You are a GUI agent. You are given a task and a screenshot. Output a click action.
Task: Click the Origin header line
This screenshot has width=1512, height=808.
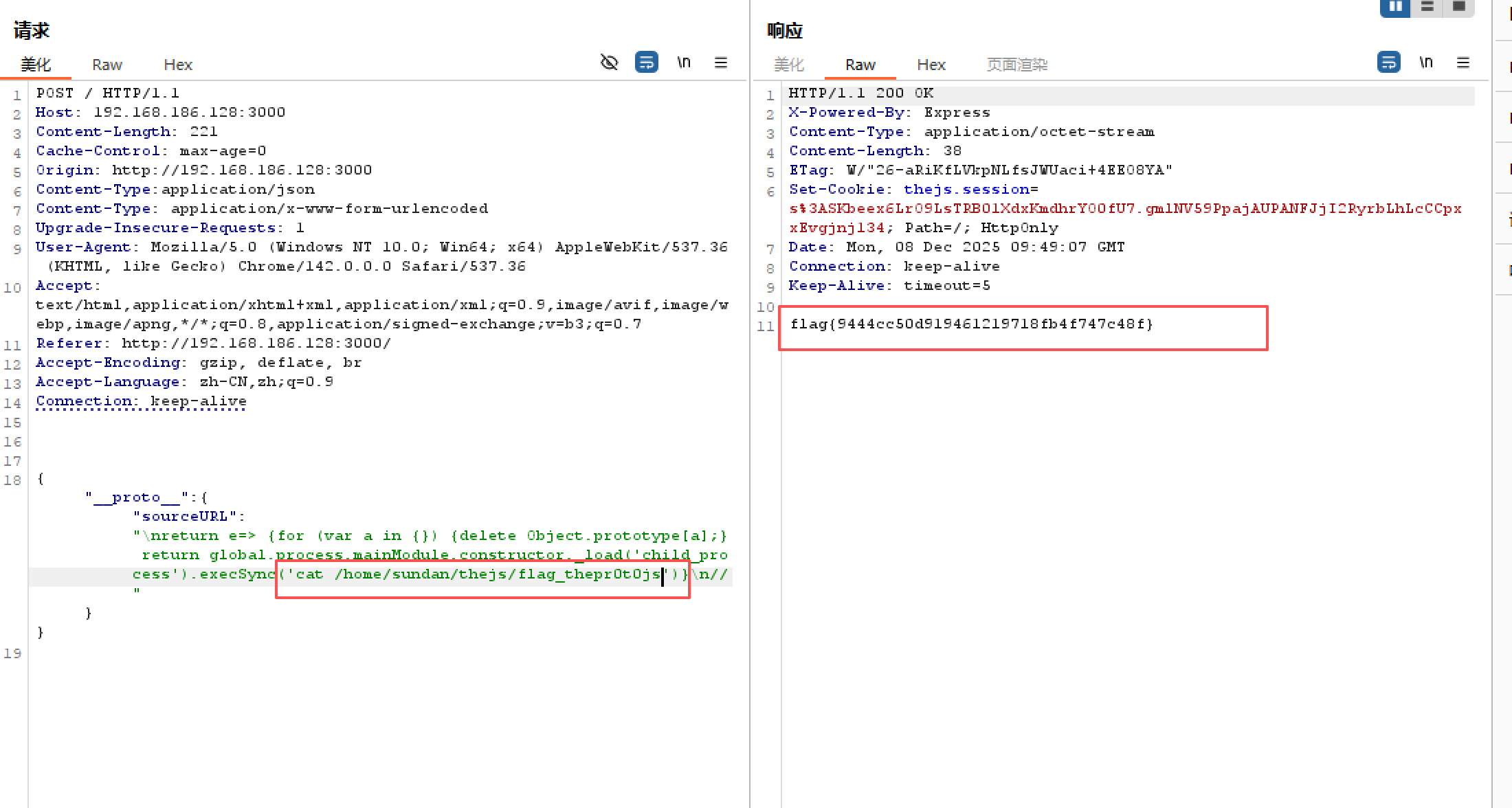pos(204,170)
